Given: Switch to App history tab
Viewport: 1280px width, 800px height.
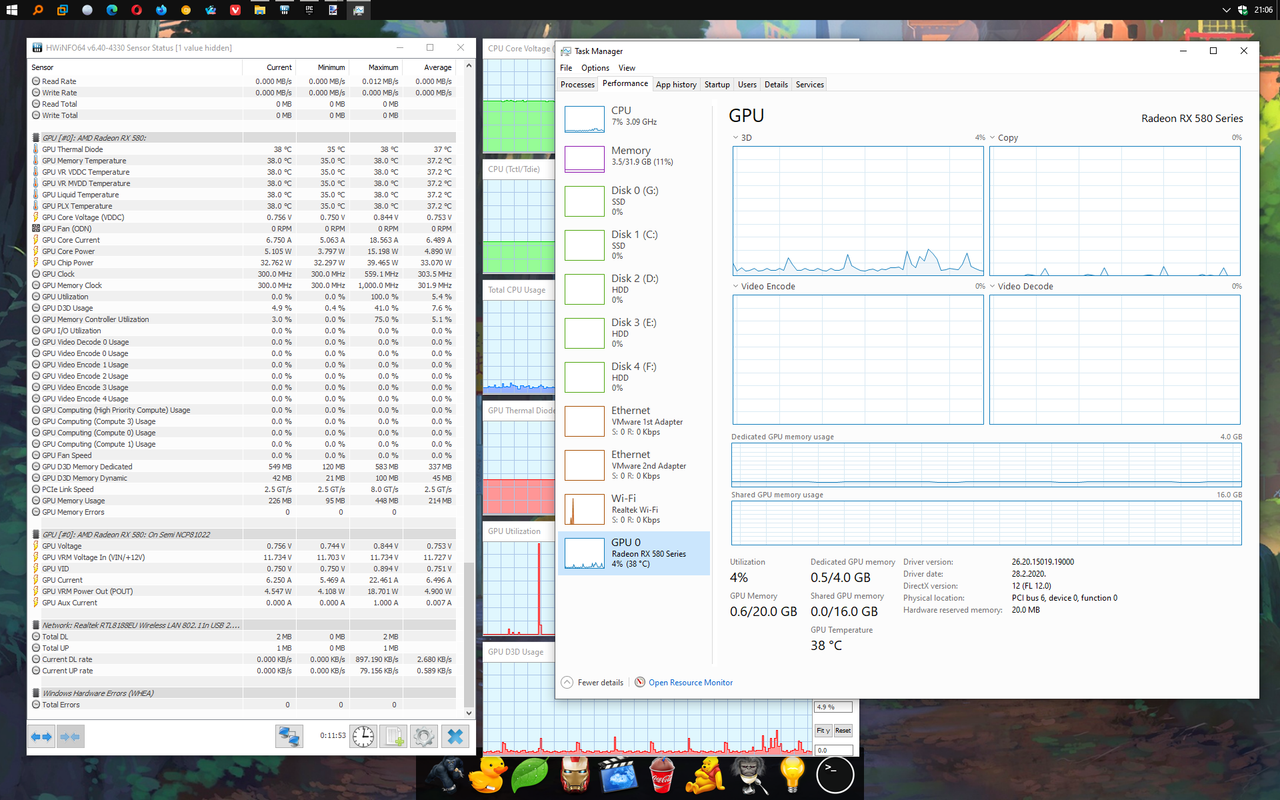Looking at the screenshot, I should (x=676, y=84).
